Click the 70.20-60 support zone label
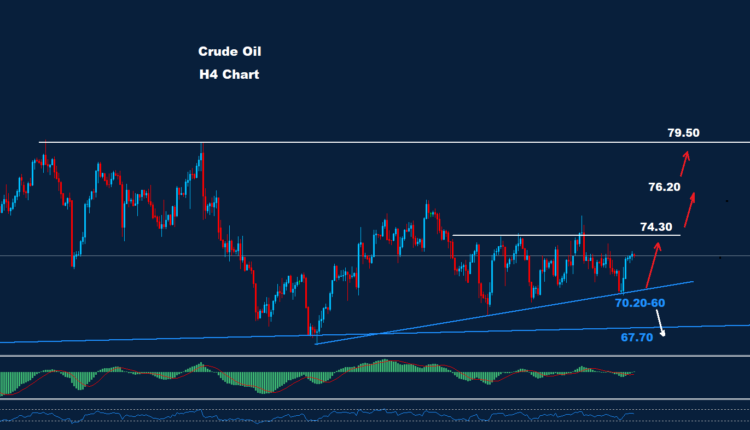This screenshot has height=430, width=750. pos(640,303)
